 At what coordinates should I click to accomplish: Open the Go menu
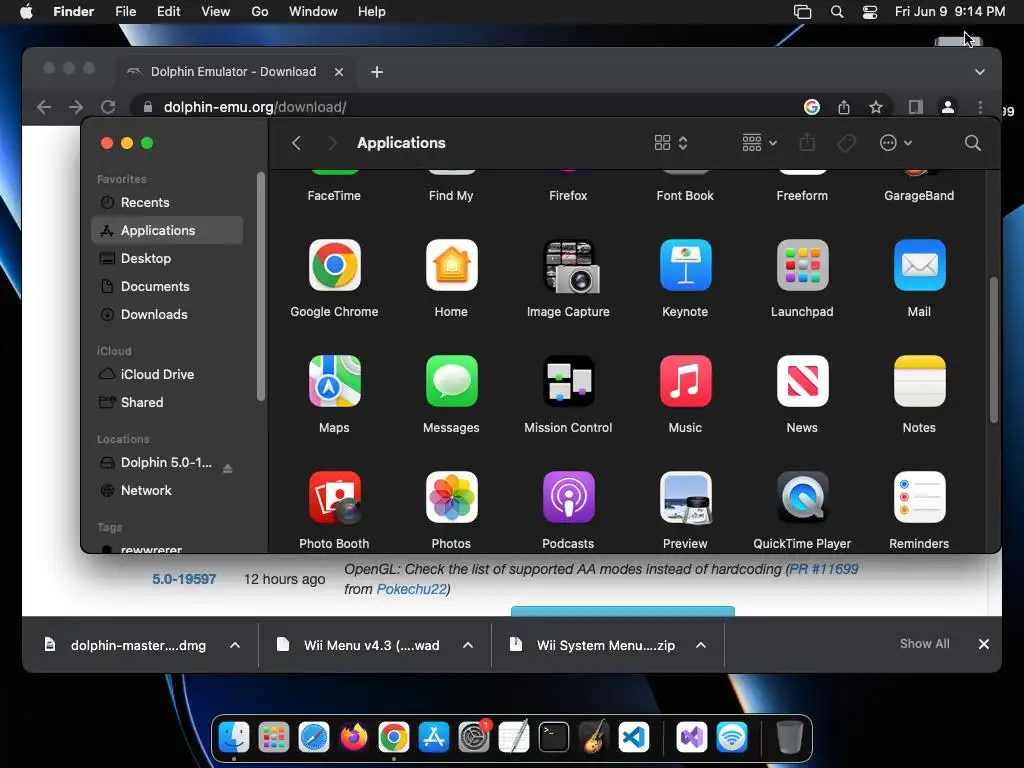260,12
